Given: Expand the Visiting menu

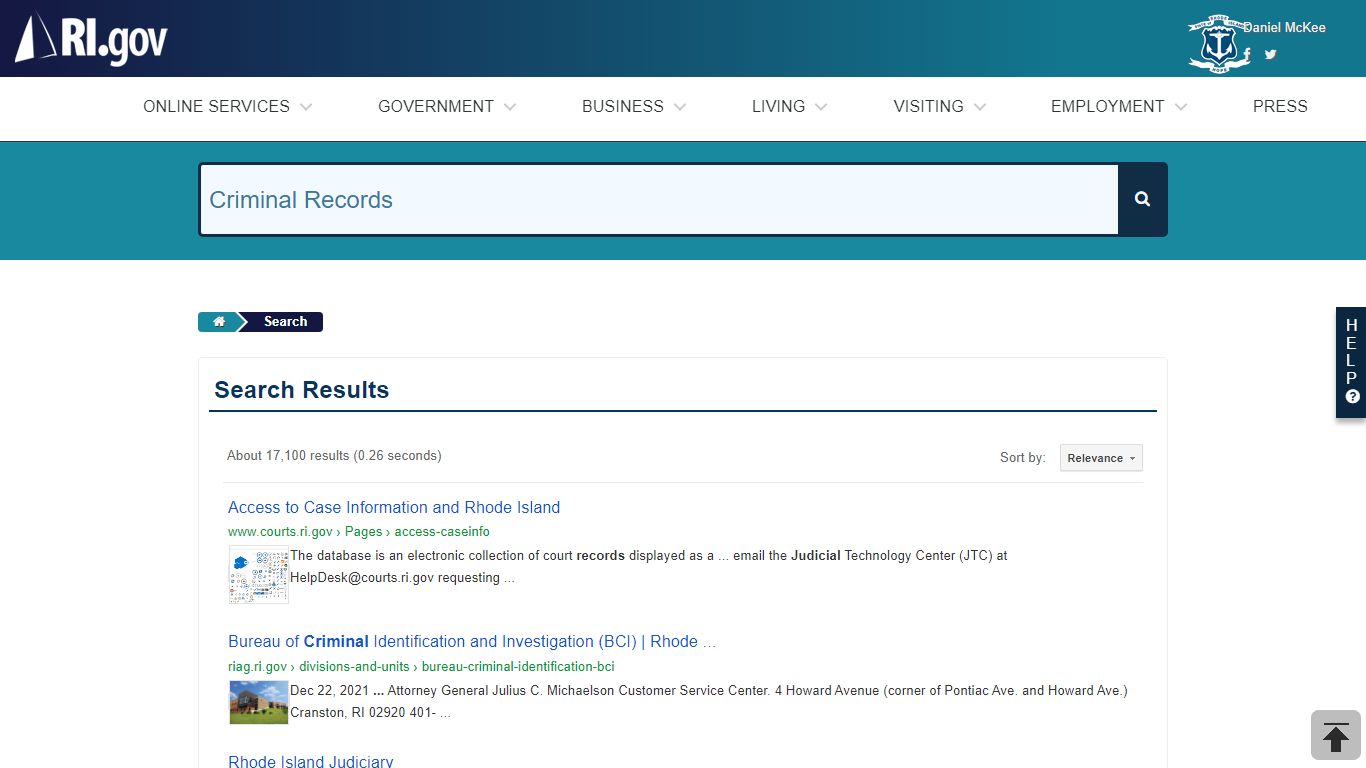Looking at the screenshot, I should [940, 106].
